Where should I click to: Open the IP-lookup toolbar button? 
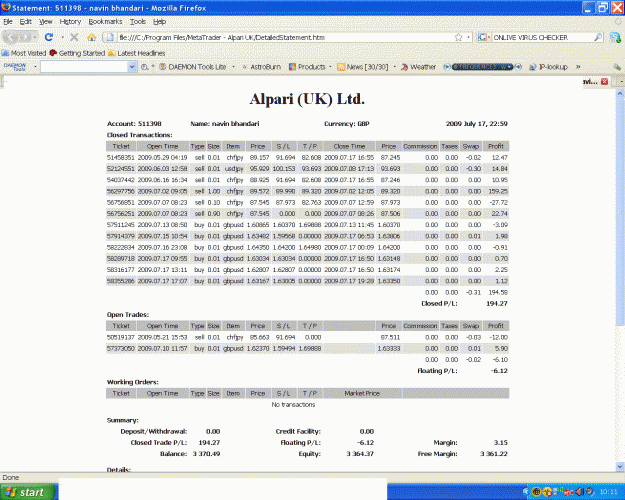(x=548, y=67)
